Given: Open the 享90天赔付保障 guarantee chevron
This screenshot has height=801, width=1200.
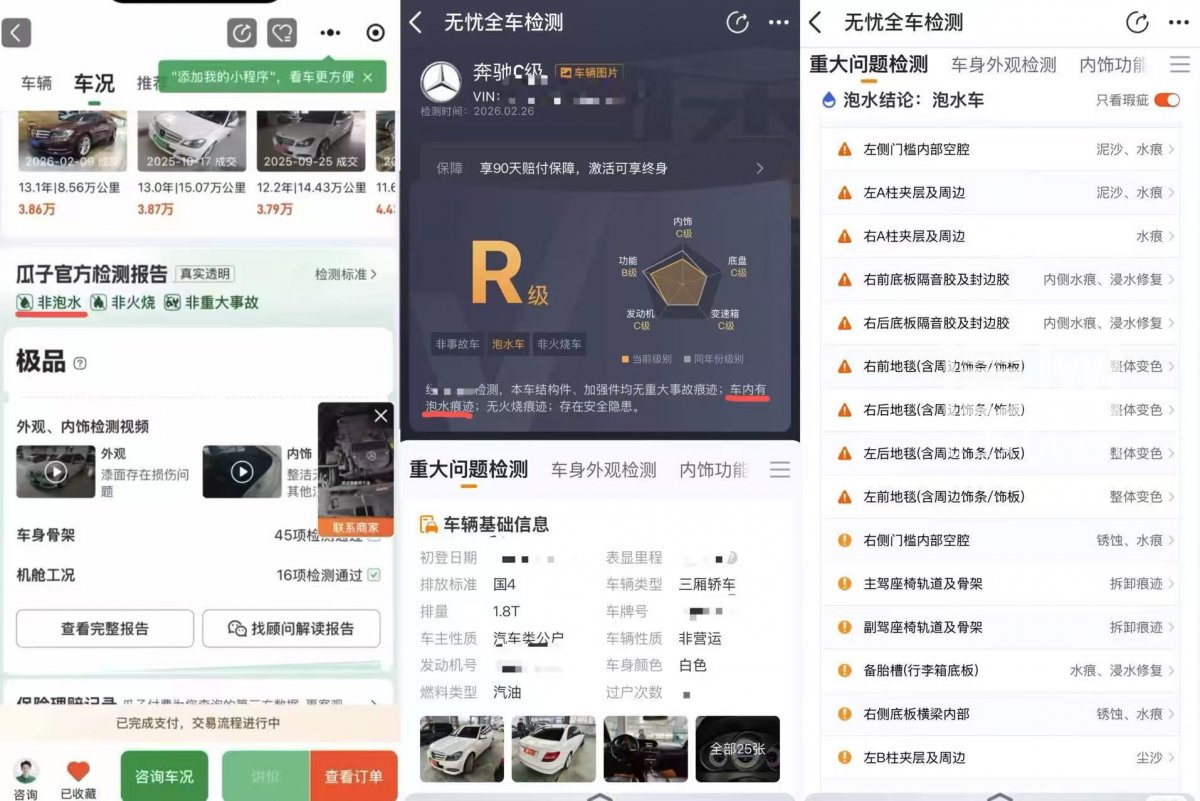Looking at the screenshot, I should click(x=759, y=168).
